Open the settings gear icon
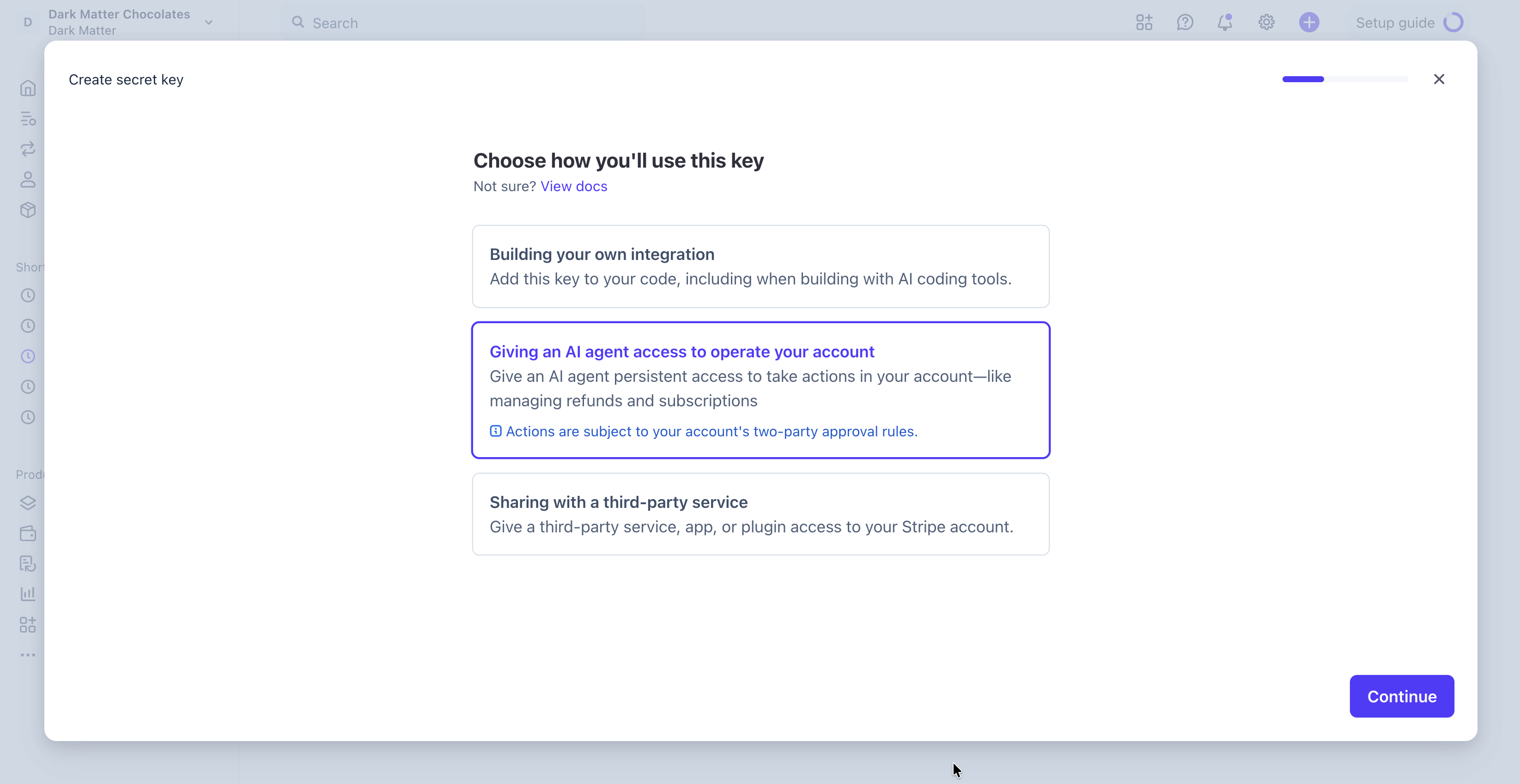The image size is (1520, 784). pyautogui.click(x=1266, y=23)
